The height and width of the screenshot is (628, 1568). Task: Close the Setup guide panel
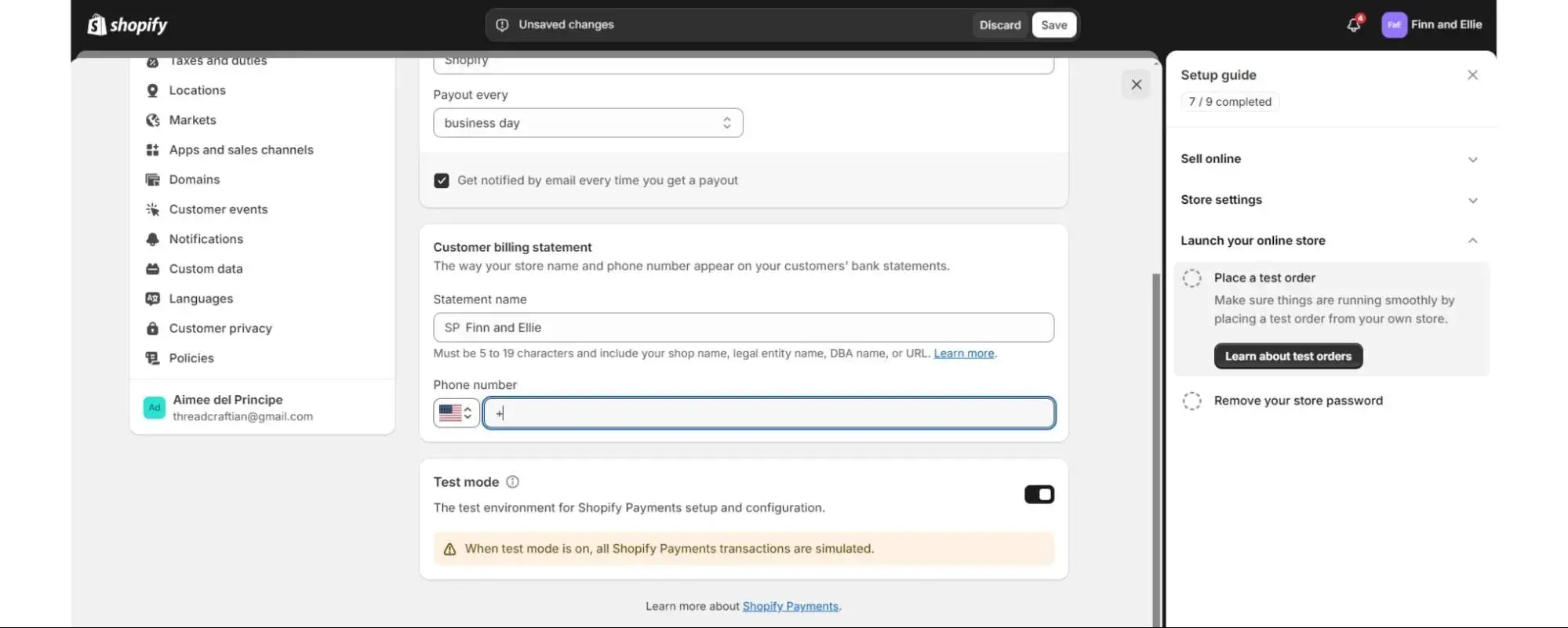(x=1472, y=75)
